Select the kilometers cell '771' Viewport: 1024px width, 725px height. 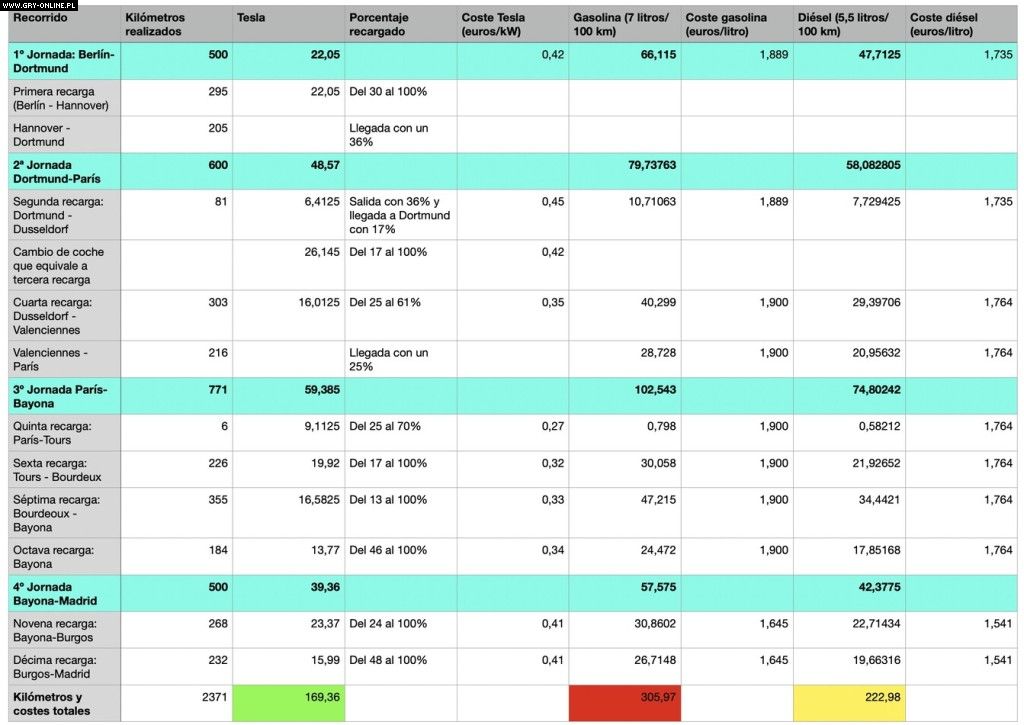pos(217,389)
